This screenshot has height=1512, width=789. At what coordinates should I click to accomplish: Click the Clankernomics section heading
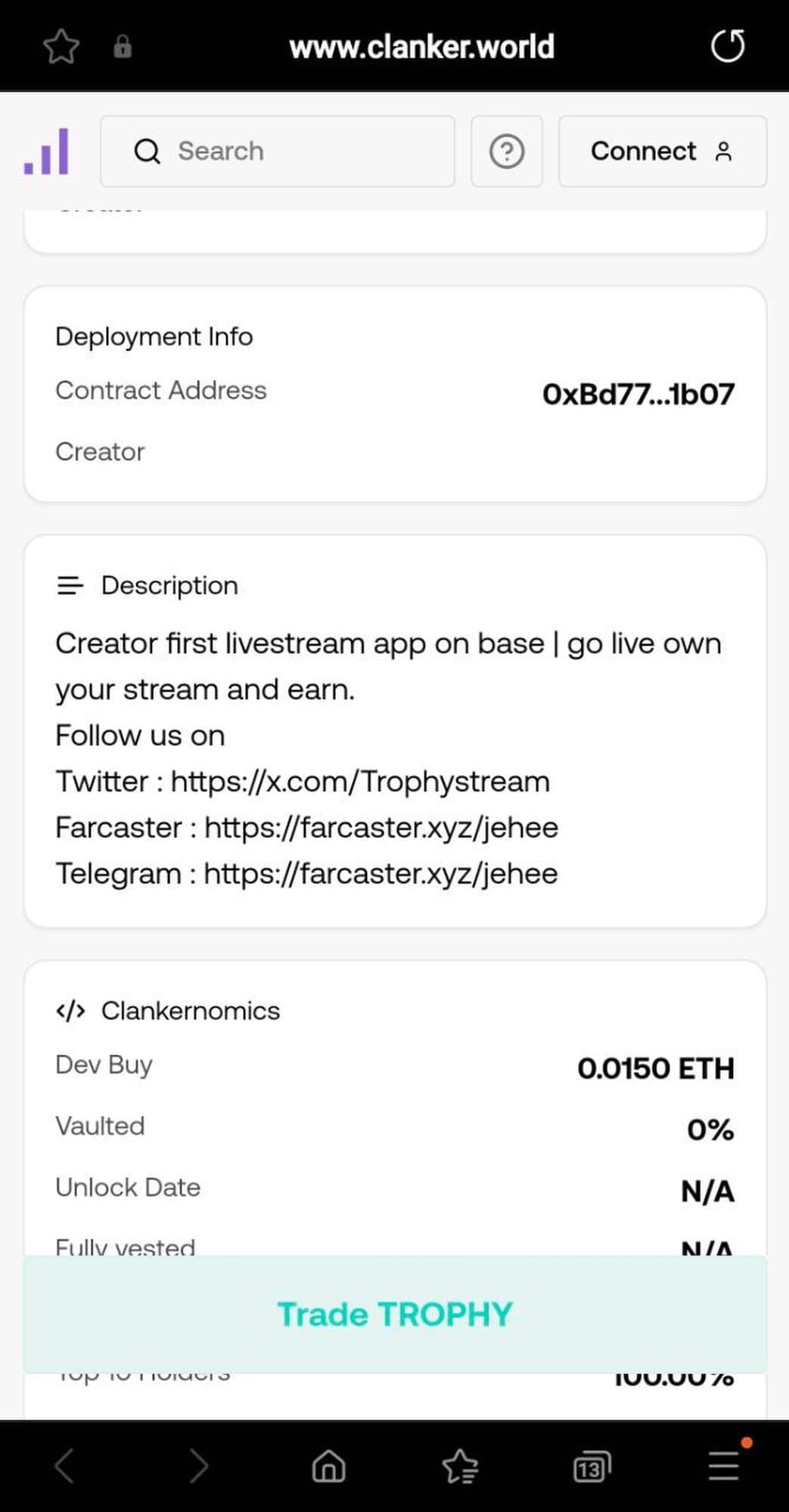click(x=190, y=1011)
